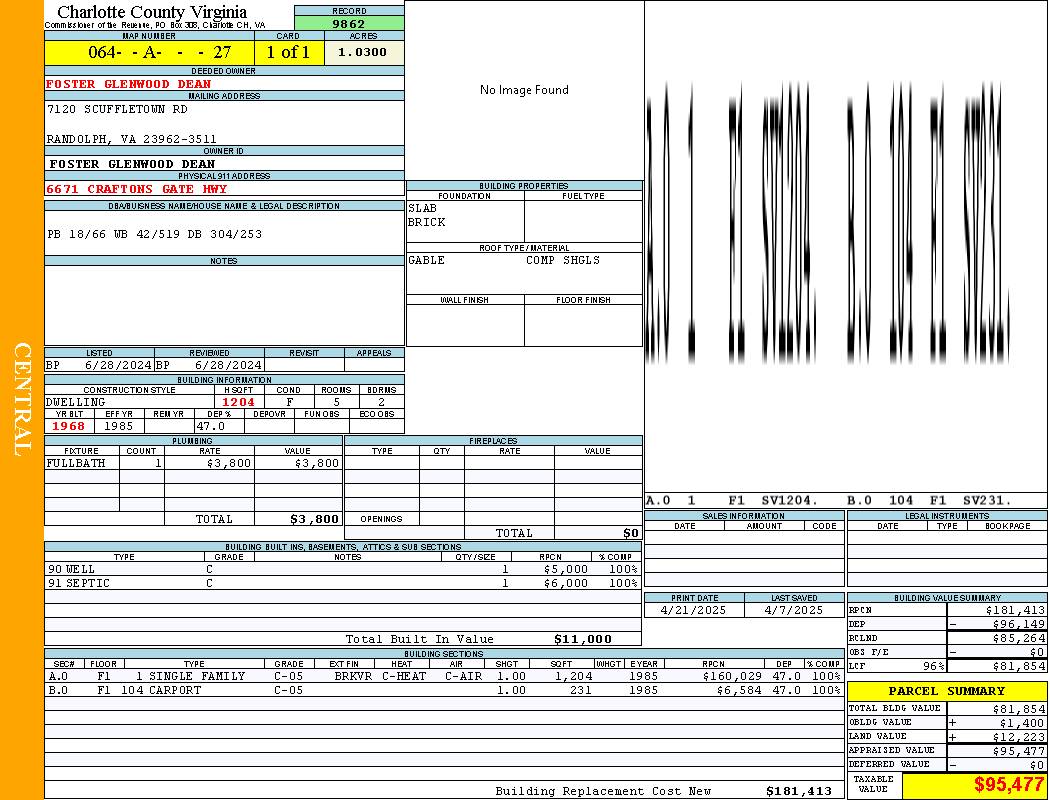
Task: Click the rooms value 5
Action: click(x=336, y=402)
